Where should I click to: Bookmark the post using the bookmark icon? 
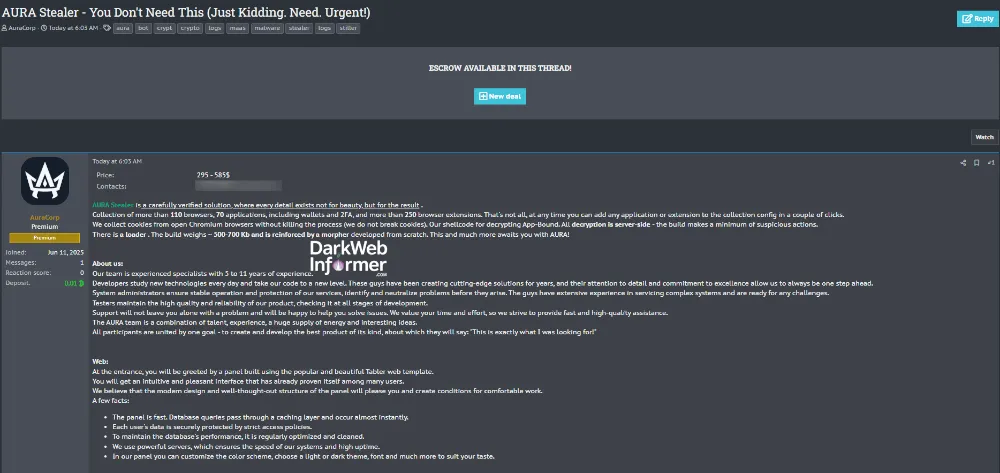tap(976, 162)
